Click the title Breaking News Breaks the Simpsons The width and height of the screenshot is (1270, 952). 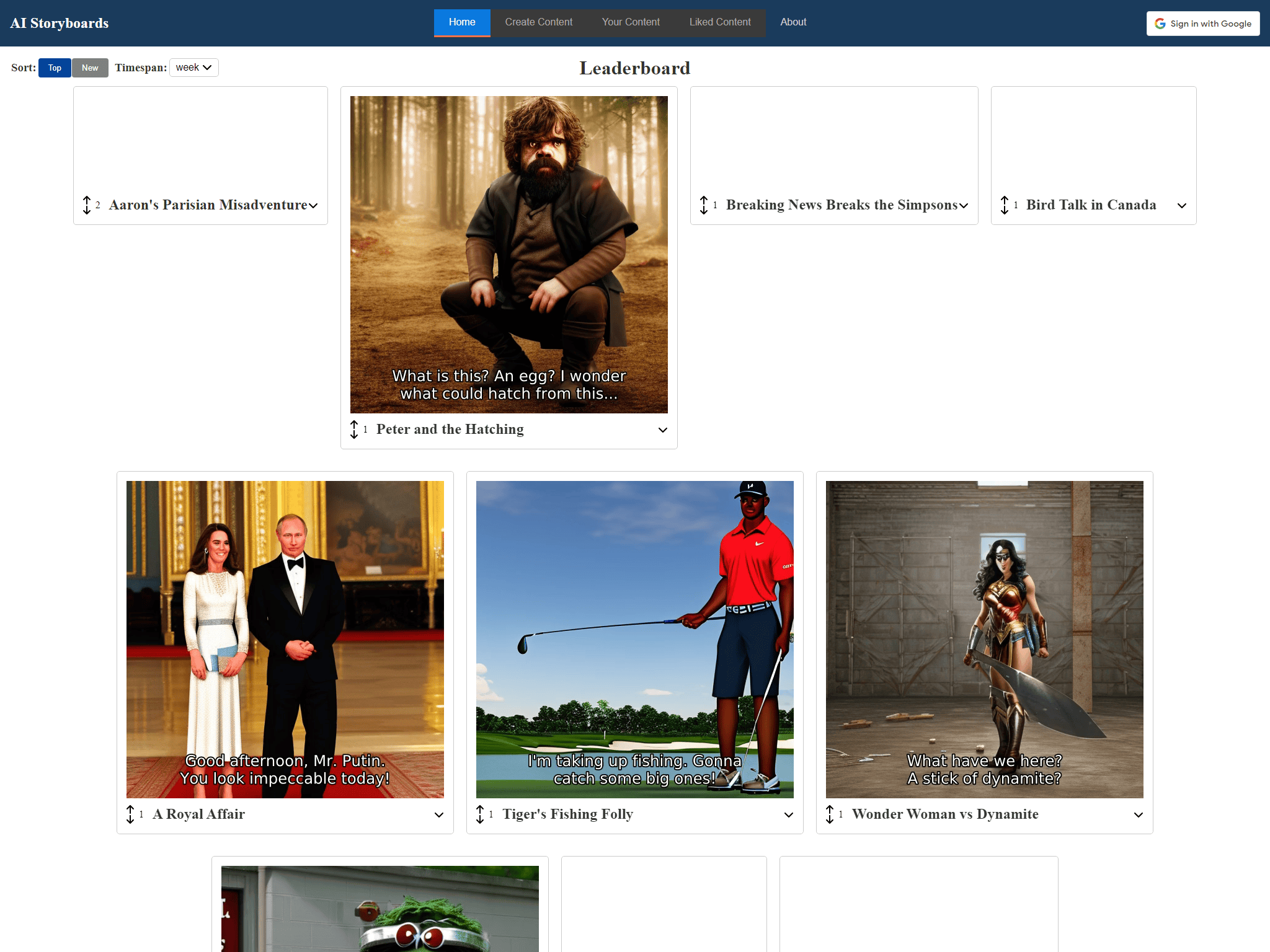(842, 205)
